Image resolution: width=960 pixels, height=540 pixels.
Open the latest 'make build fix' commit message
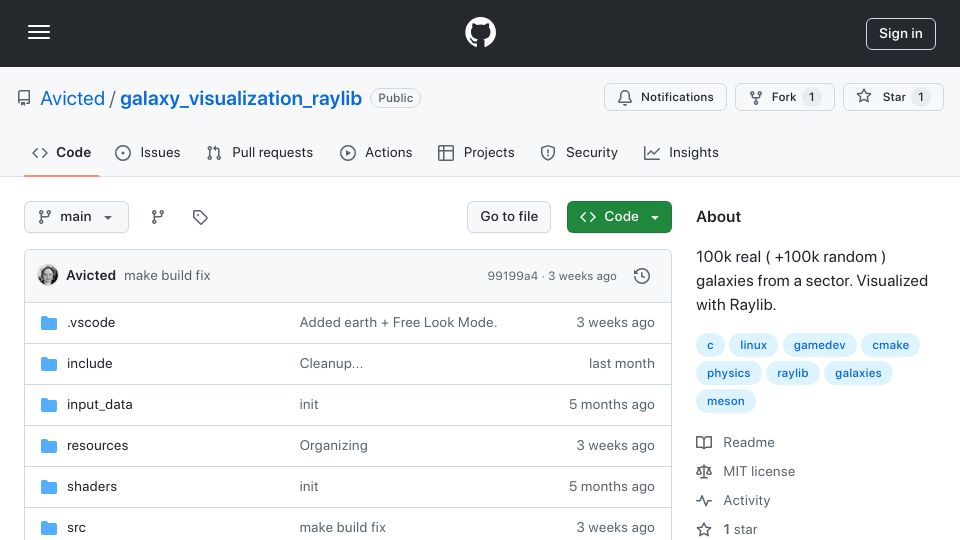(167, 276)
